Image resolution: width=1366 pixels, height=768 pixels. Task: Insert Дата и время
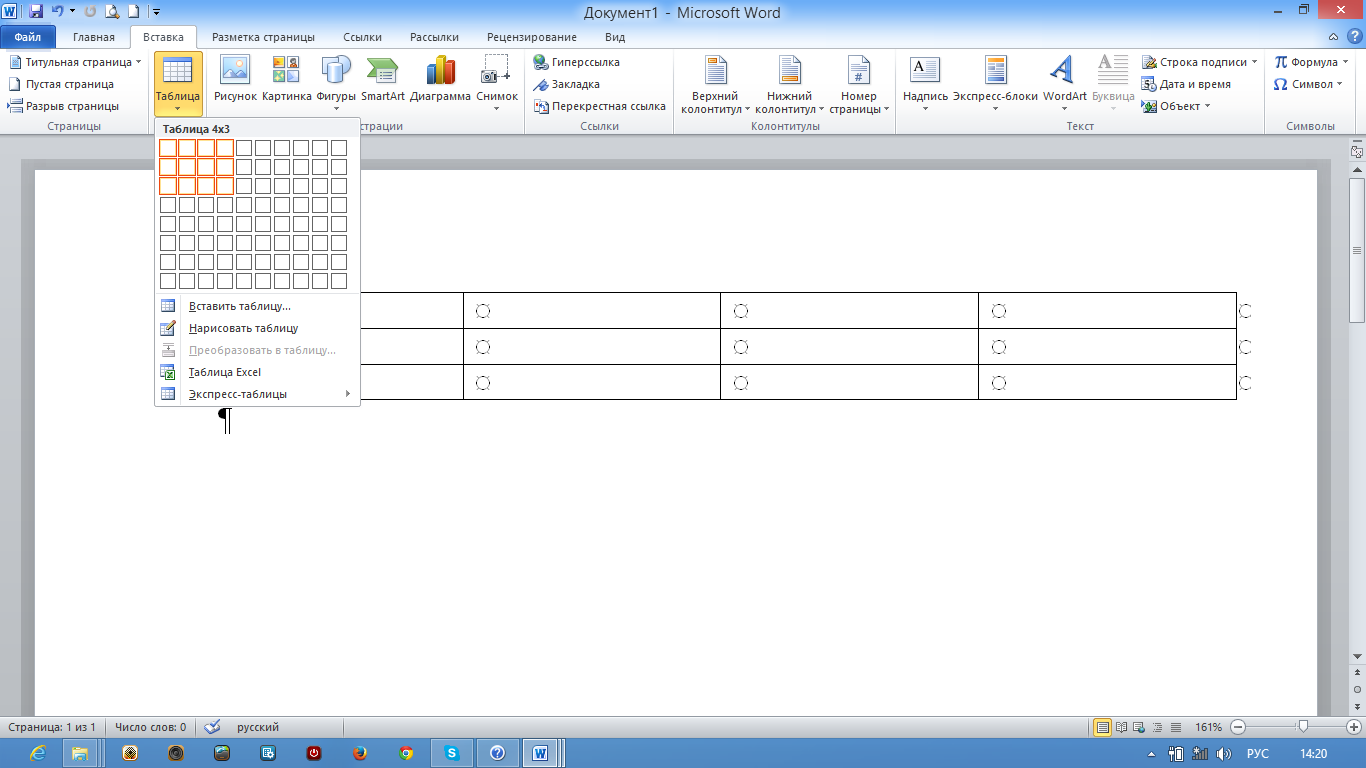pyautogui.click(x=1187, y=84)
